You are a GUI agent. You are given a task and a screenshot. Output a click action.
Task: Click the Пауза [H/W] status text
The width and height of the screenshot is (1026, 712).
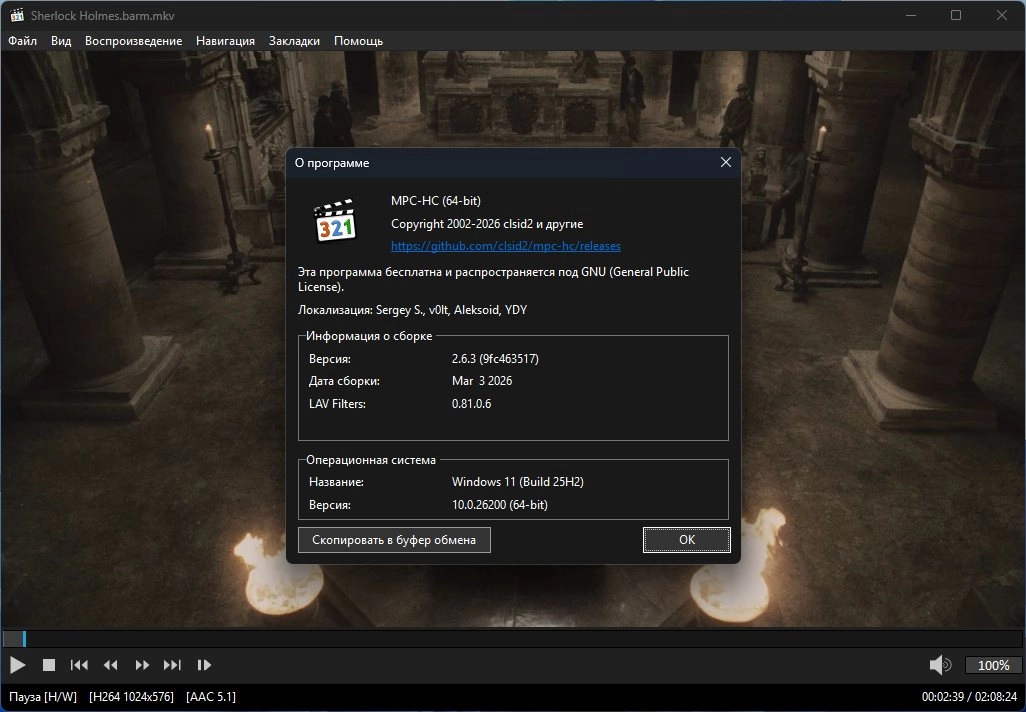[x=43, y=697]
